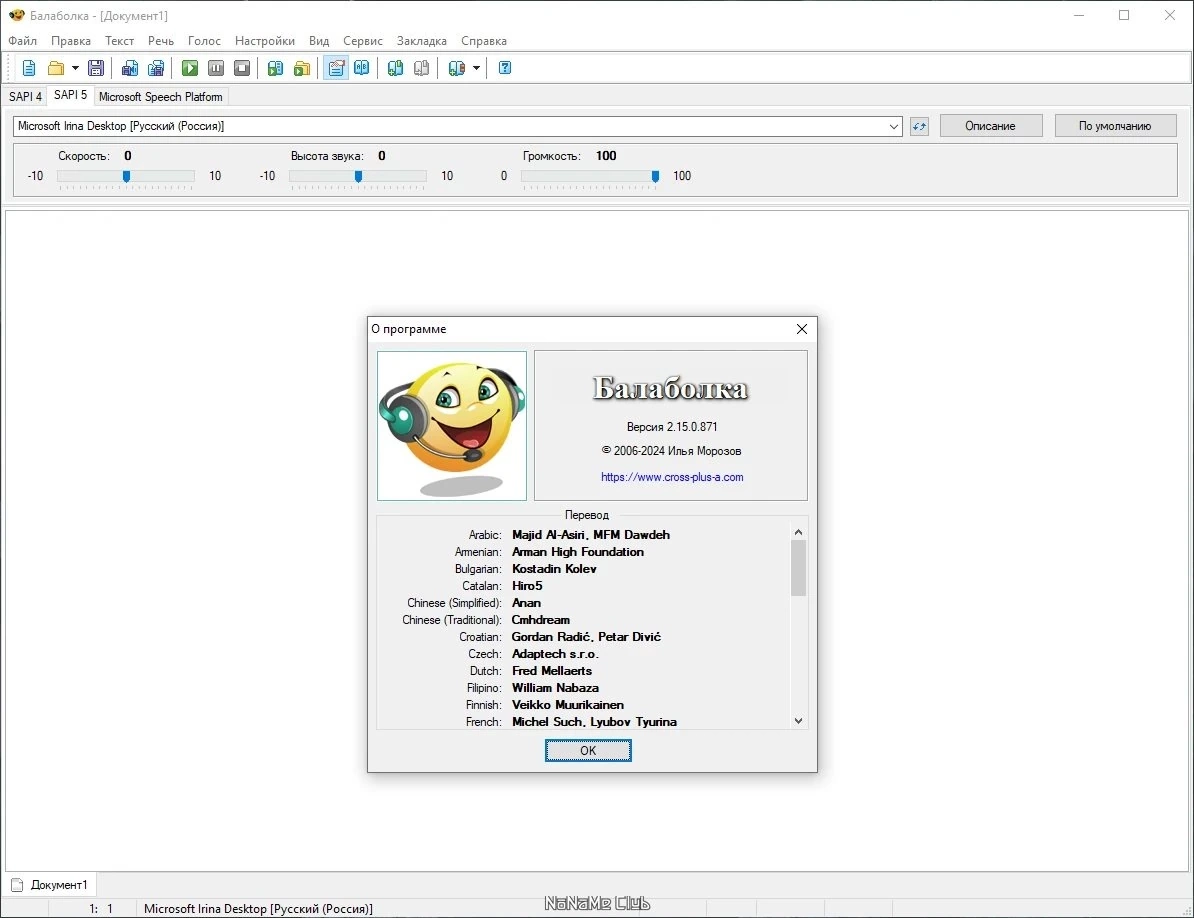Click the Громкость slider handle
The height and width of the screenshot is (918, 1194).
[655, 177]
